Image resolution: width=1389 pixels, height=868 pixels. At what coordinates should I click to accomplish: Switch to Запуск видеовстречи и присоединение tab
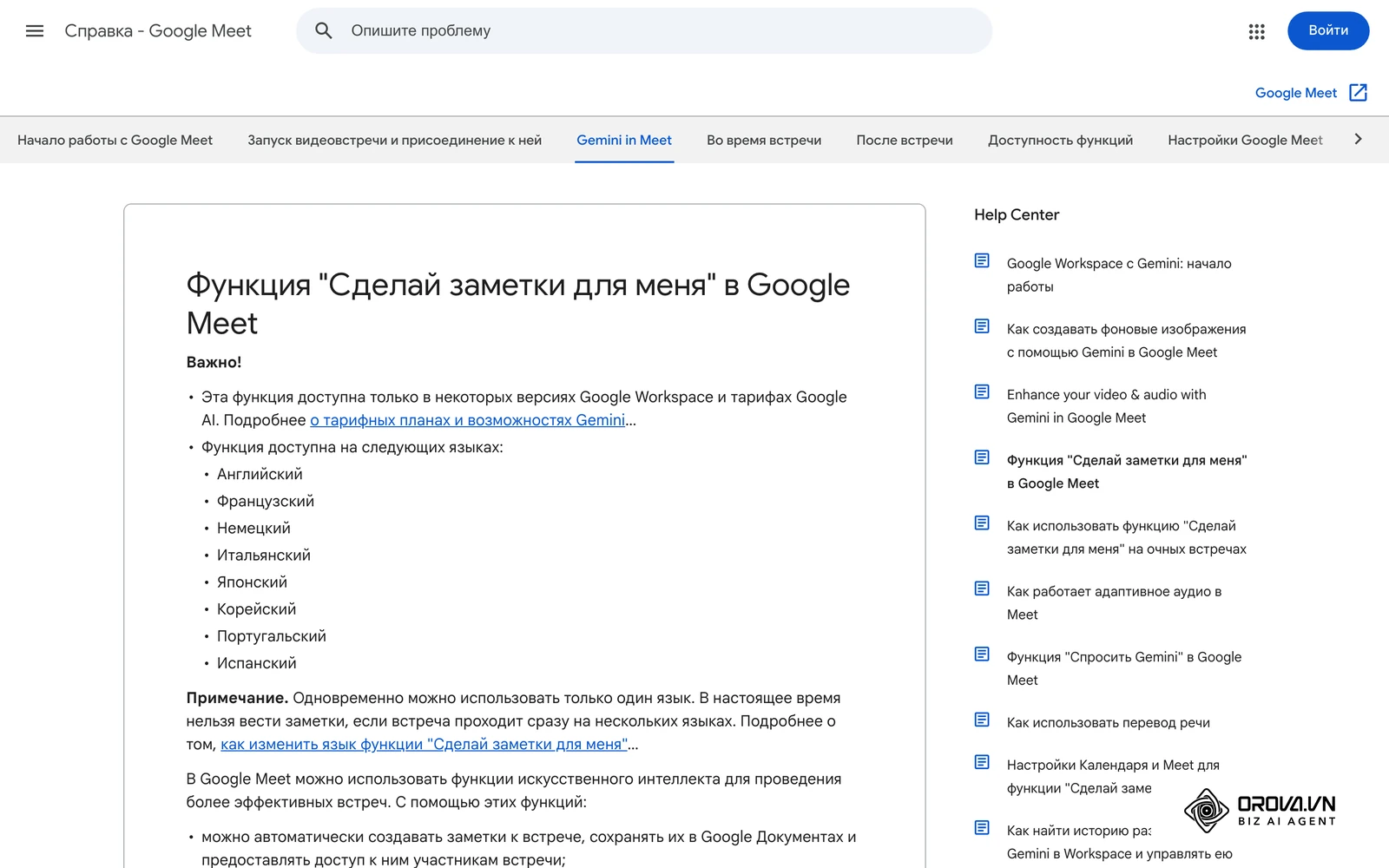[394, 141]
